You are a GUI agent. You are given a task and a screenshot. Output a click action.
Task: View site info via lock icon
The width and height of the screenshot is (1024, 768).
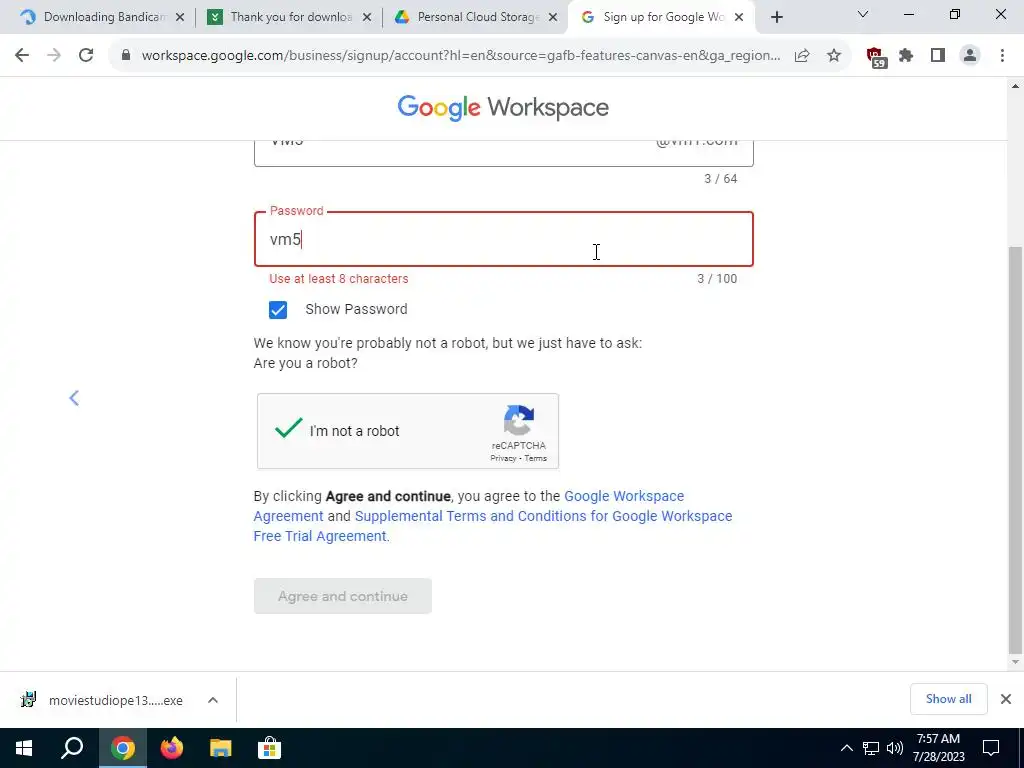coord(126,56)
